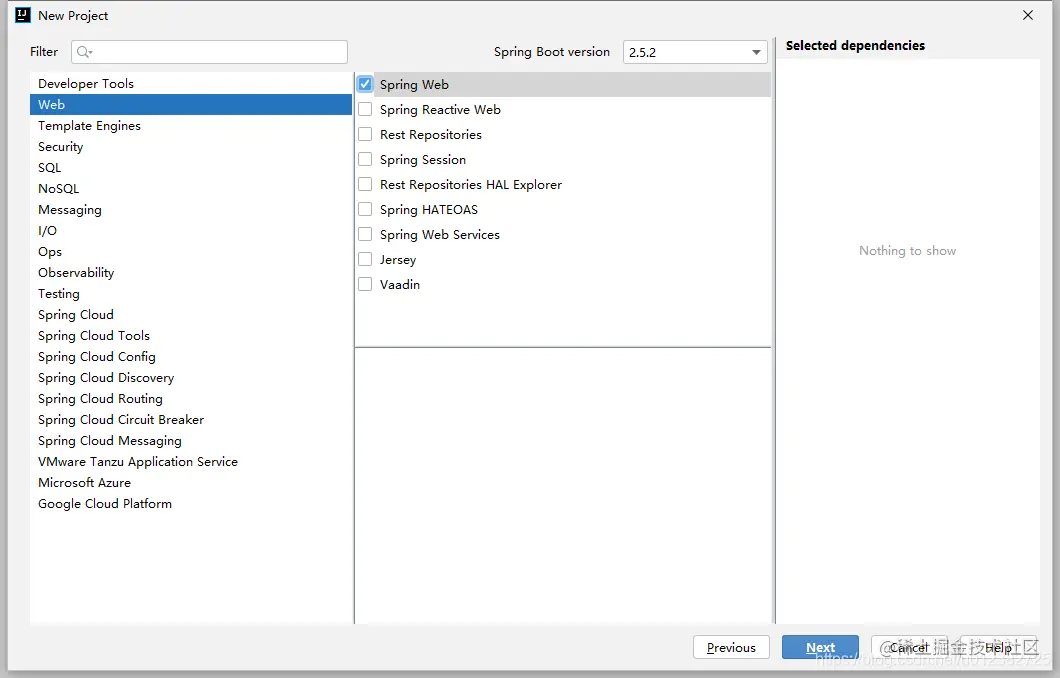
Task: Tick the Rest Repositories checkbox
Action: (x=365, y=134)
